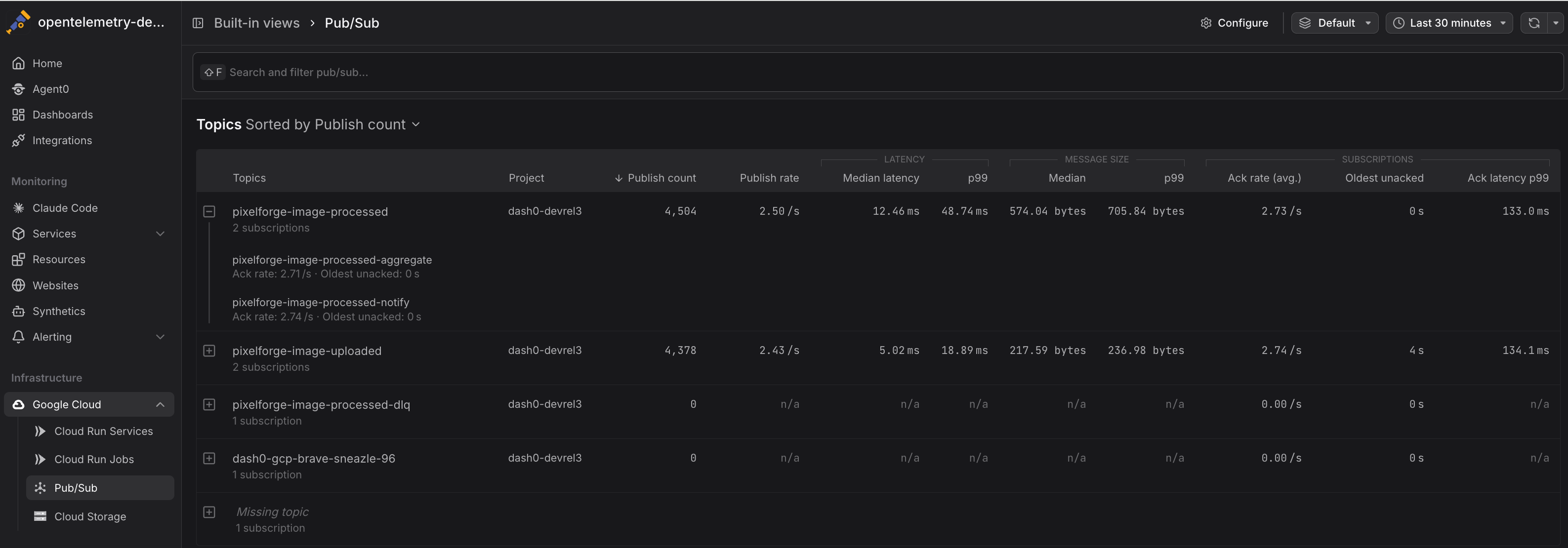Open the refresh interval dropdown arrow

1555,23
